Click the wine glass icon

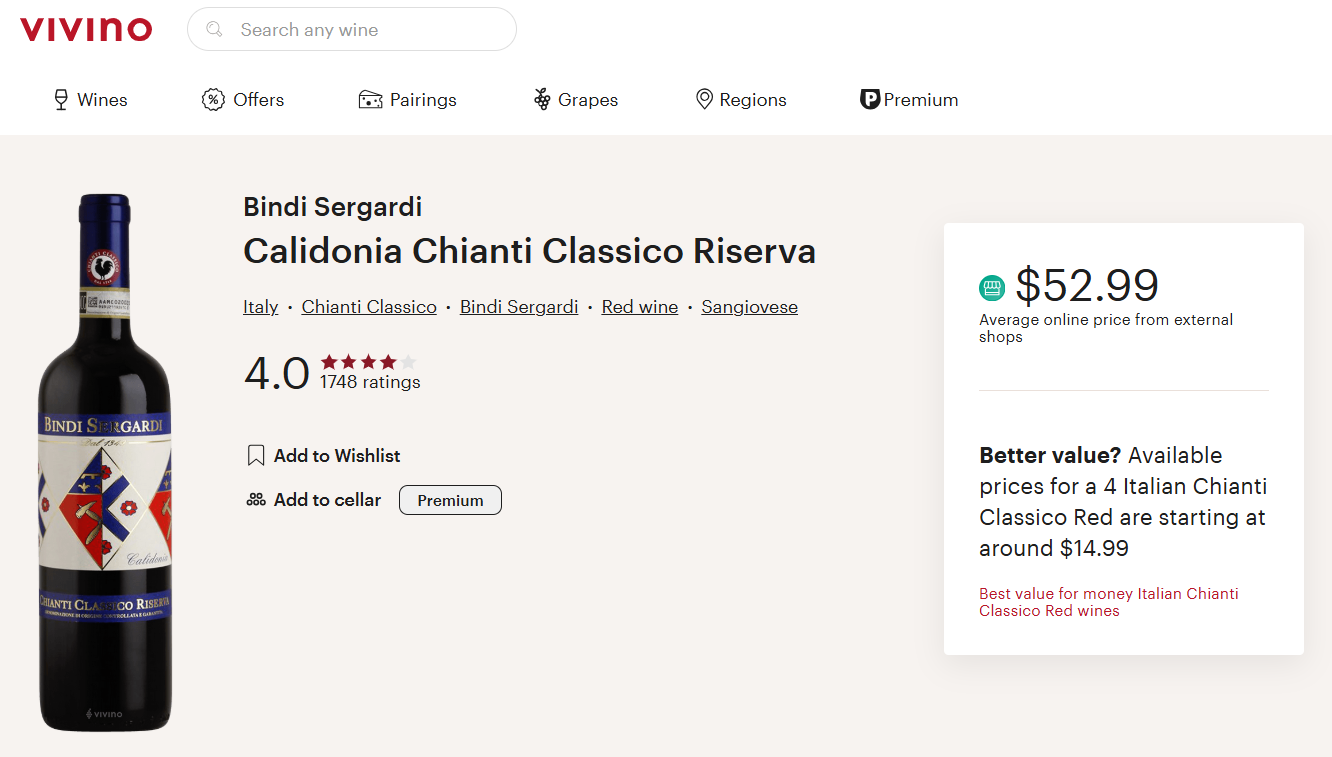point(61,100)
